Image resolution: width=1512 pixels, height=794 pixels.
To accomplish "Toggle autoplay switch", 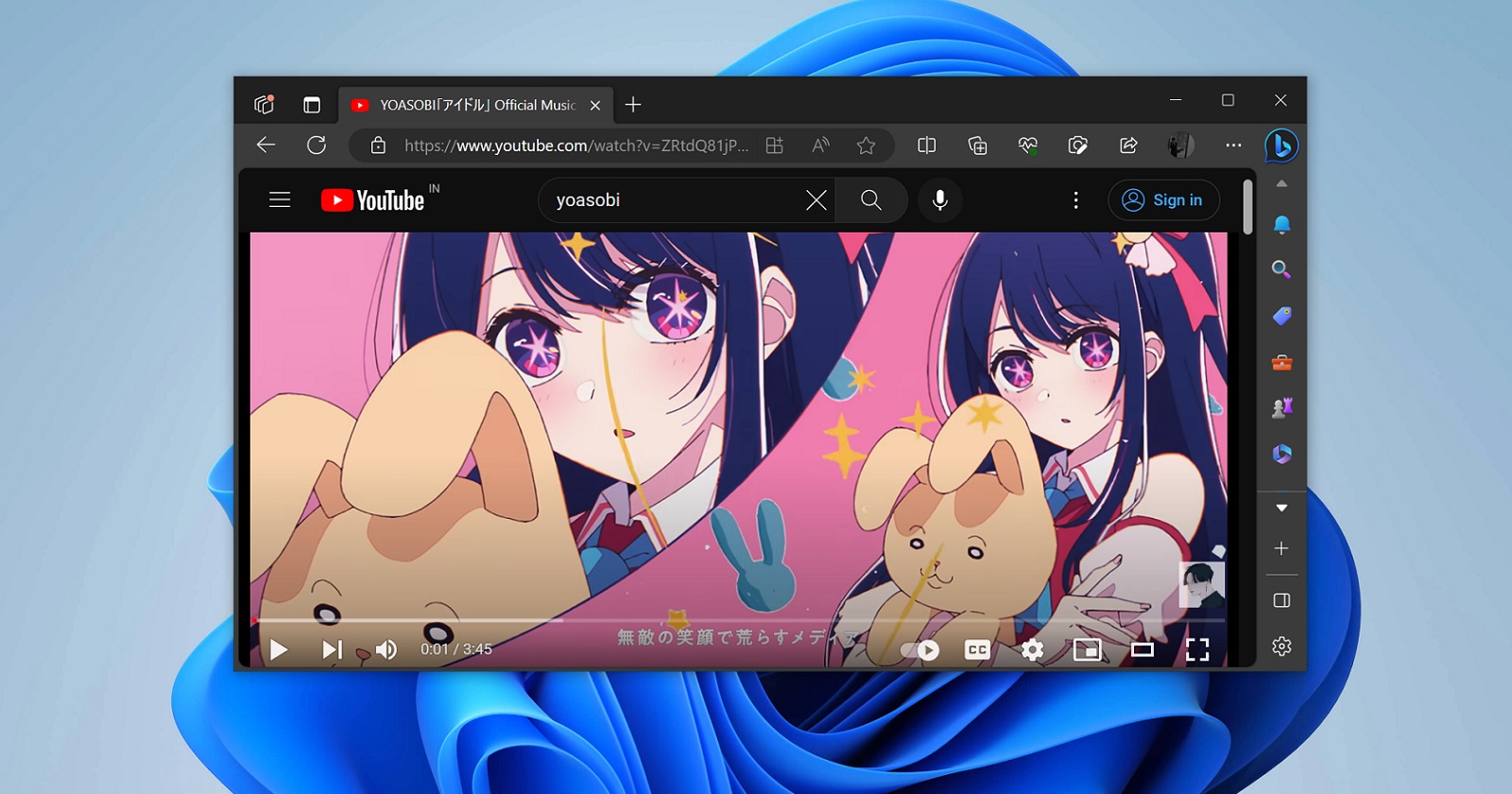I will tap(919, 650).
